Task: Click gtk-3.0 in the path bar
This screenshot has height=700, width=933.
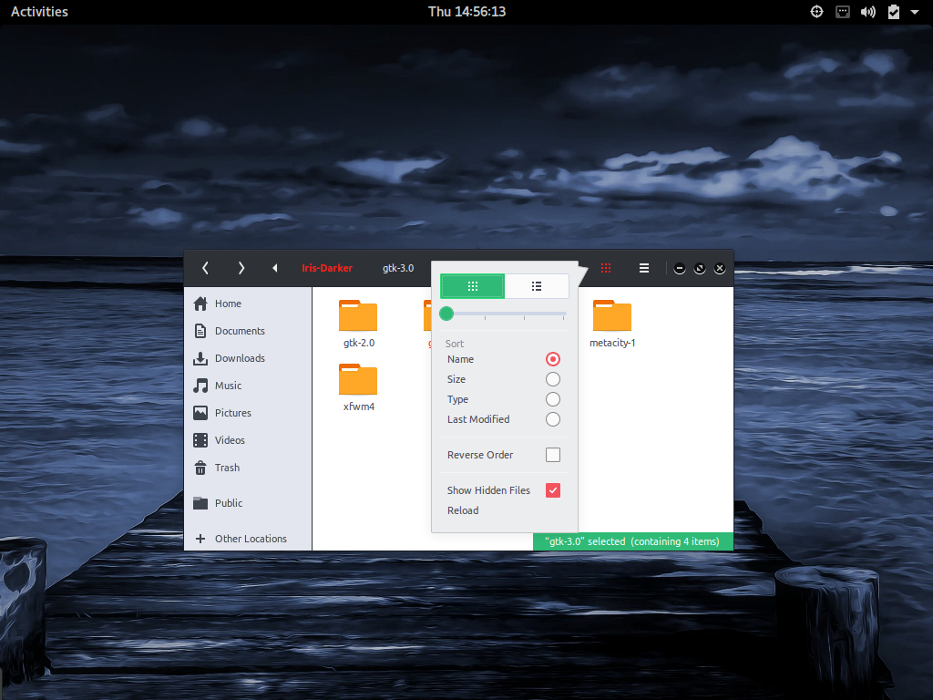Action: [398, 268]
